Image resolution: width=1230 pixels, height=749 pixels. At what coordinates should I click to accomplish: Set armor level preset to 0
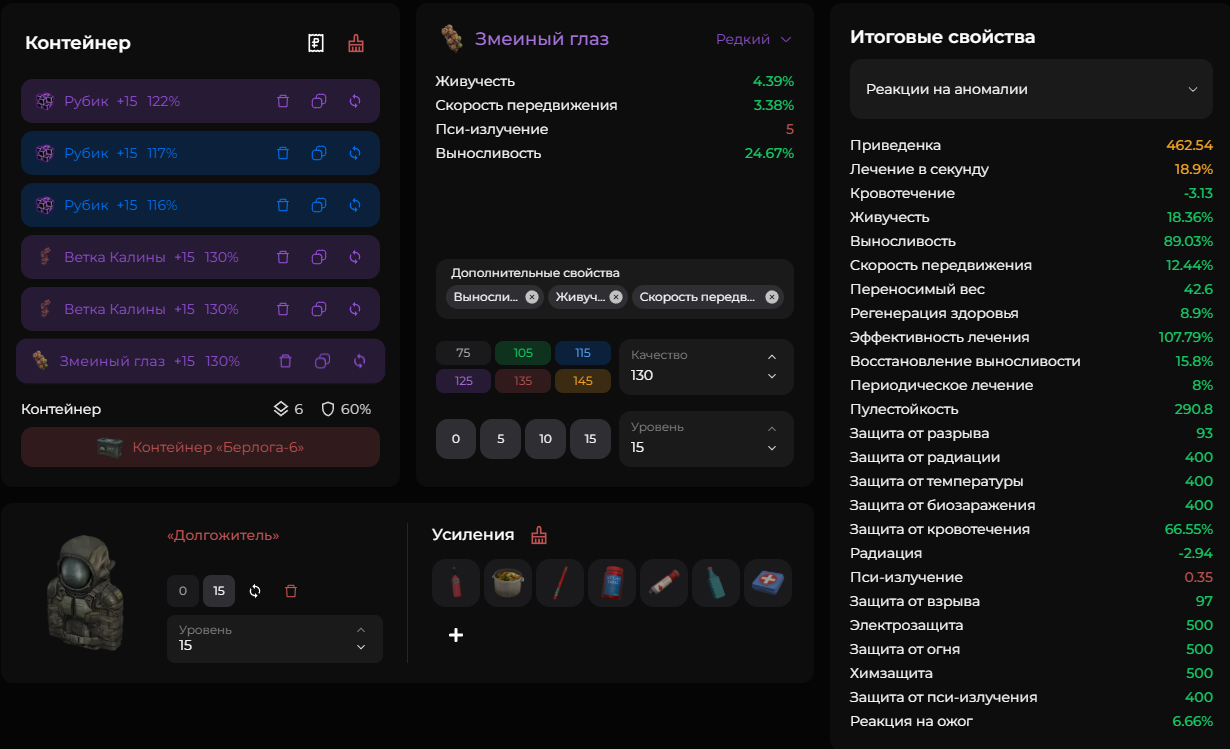point(182,591)
